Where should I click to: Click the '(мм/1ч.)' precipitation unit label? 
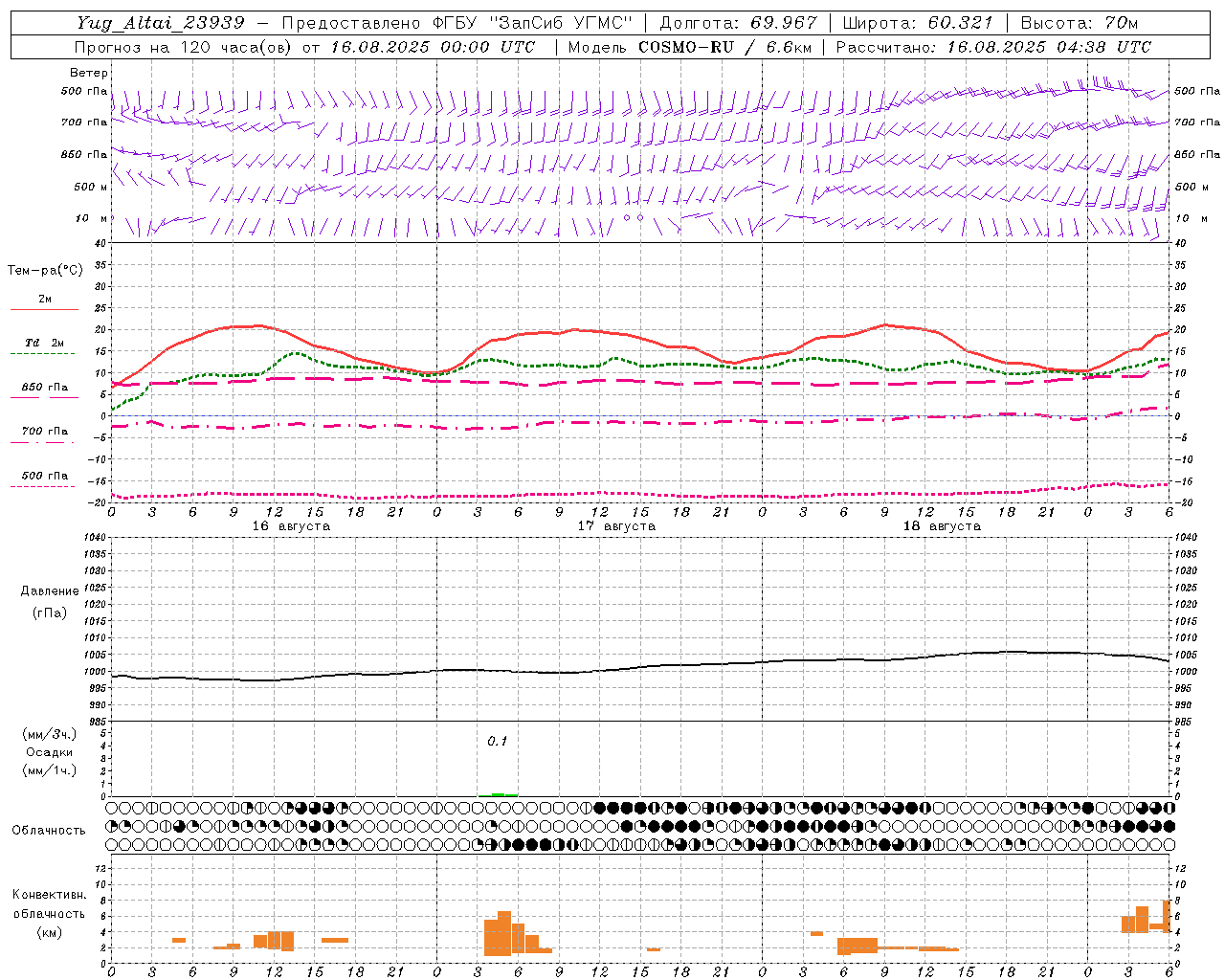(50, 770)
